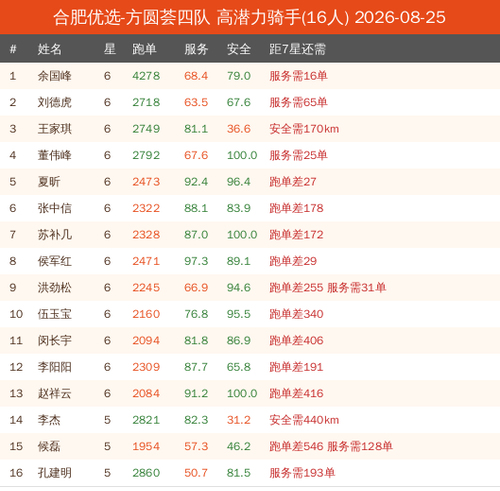Select rider name 闵长宇

click(x=55, y=341)
